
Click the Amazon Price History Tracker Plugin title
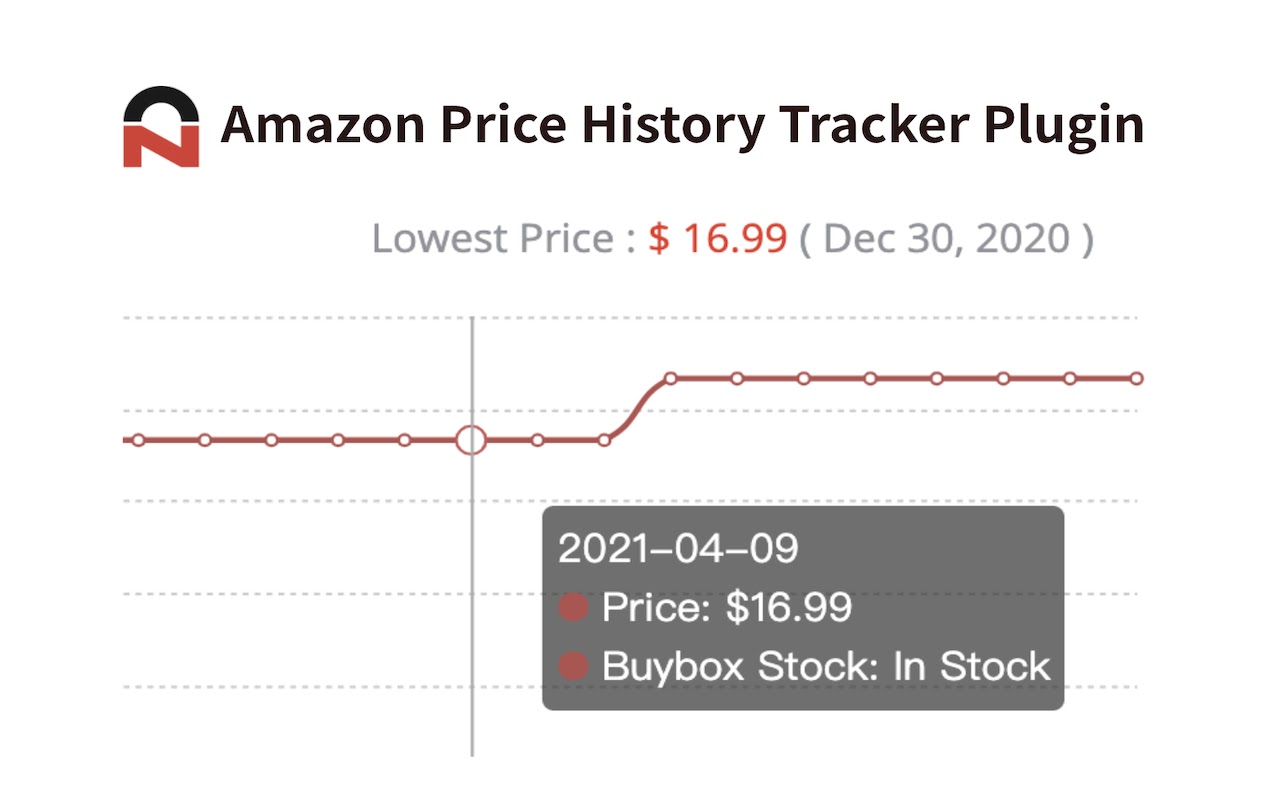click(x=682, y=127)
